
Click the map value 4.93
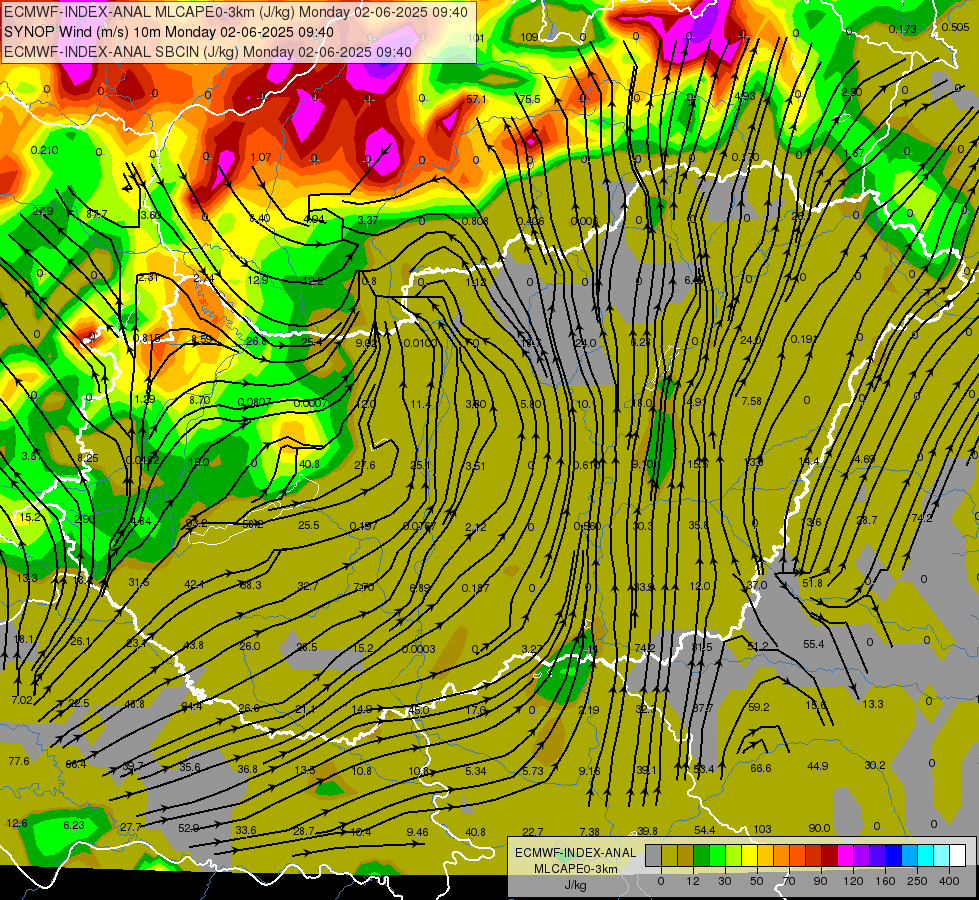coord(744,96)
